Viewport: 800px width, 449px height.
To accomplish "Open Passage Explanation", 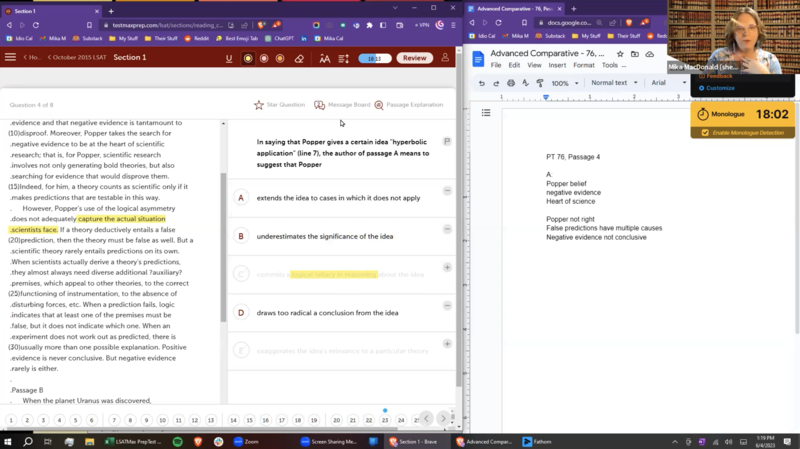I will 409,105.
